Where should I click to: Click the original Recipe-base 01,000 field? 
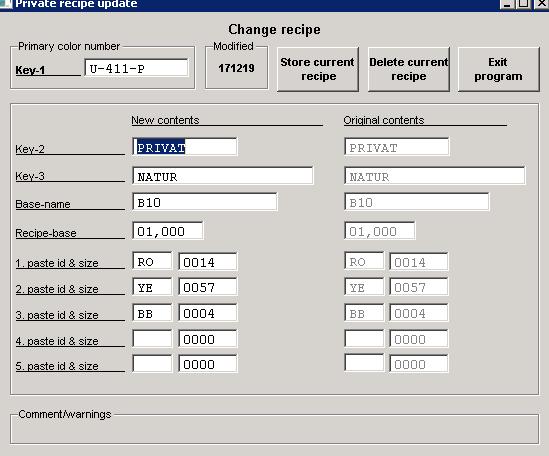380,231
